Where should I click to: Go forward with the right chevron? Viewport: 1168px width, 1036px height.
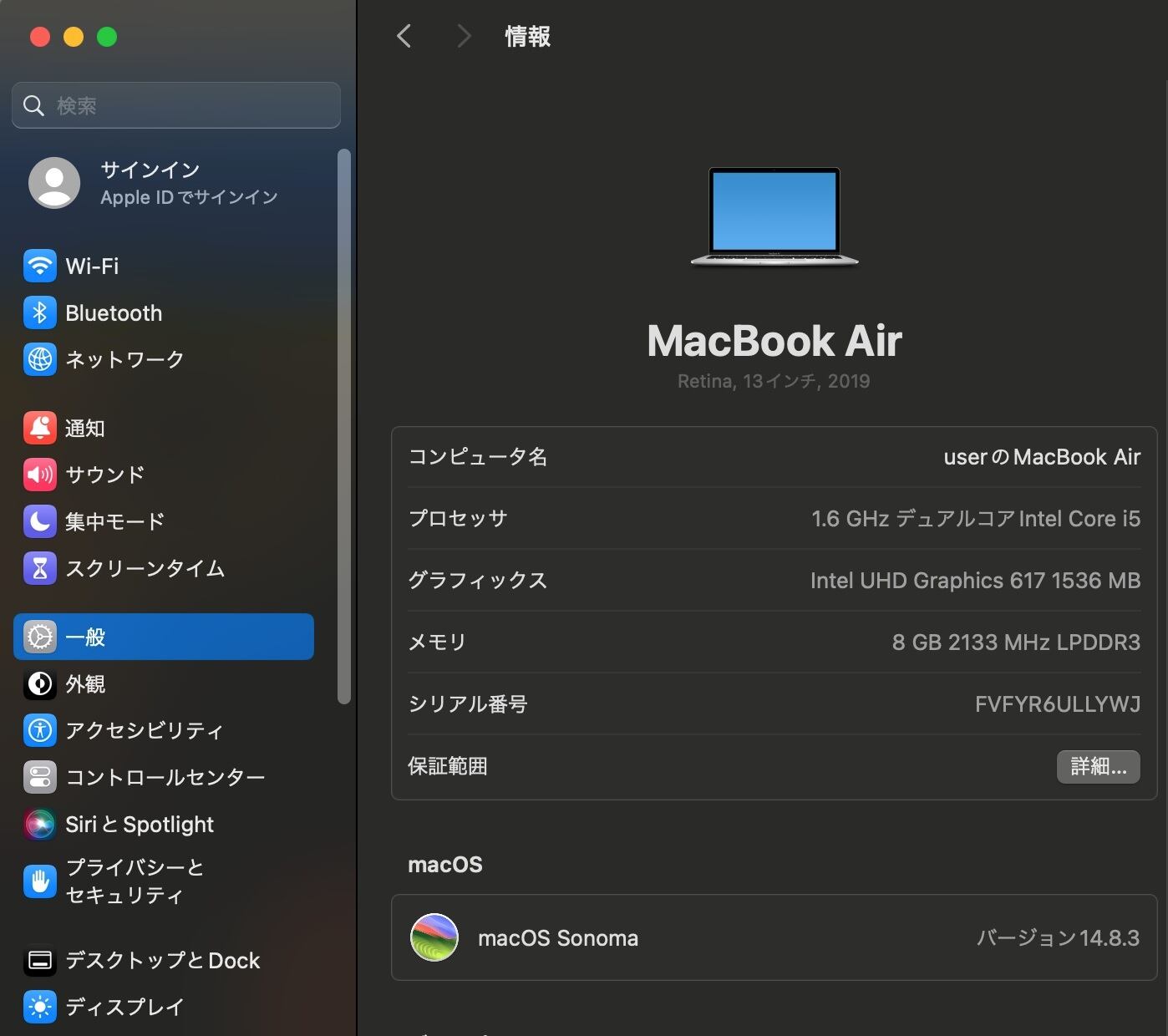pyautogui.click(x=464, y=36)
